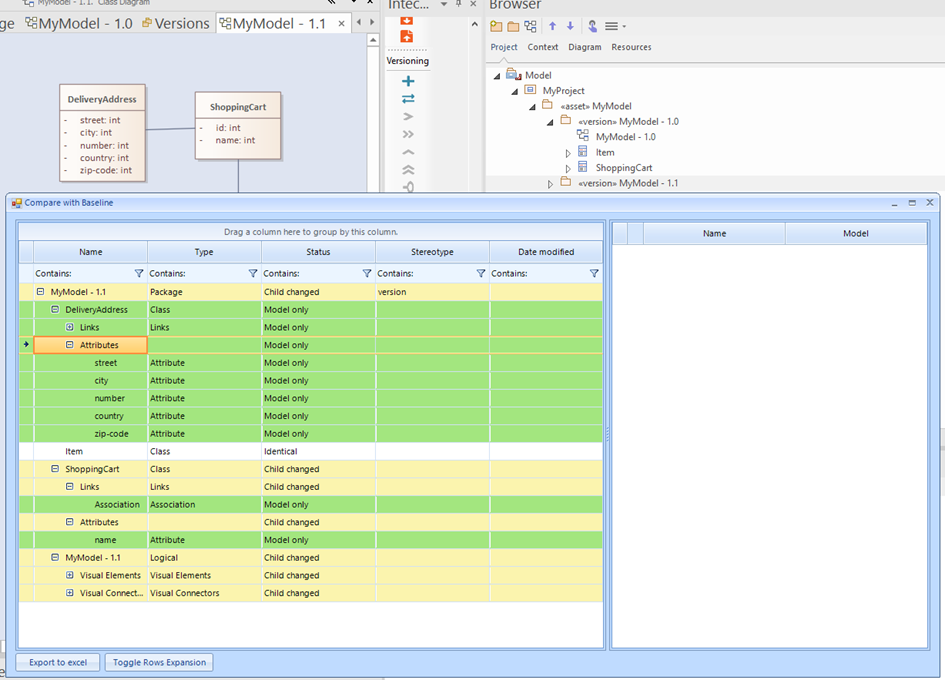Move selection up with the blue up arrow

click(x=553, y=26)
